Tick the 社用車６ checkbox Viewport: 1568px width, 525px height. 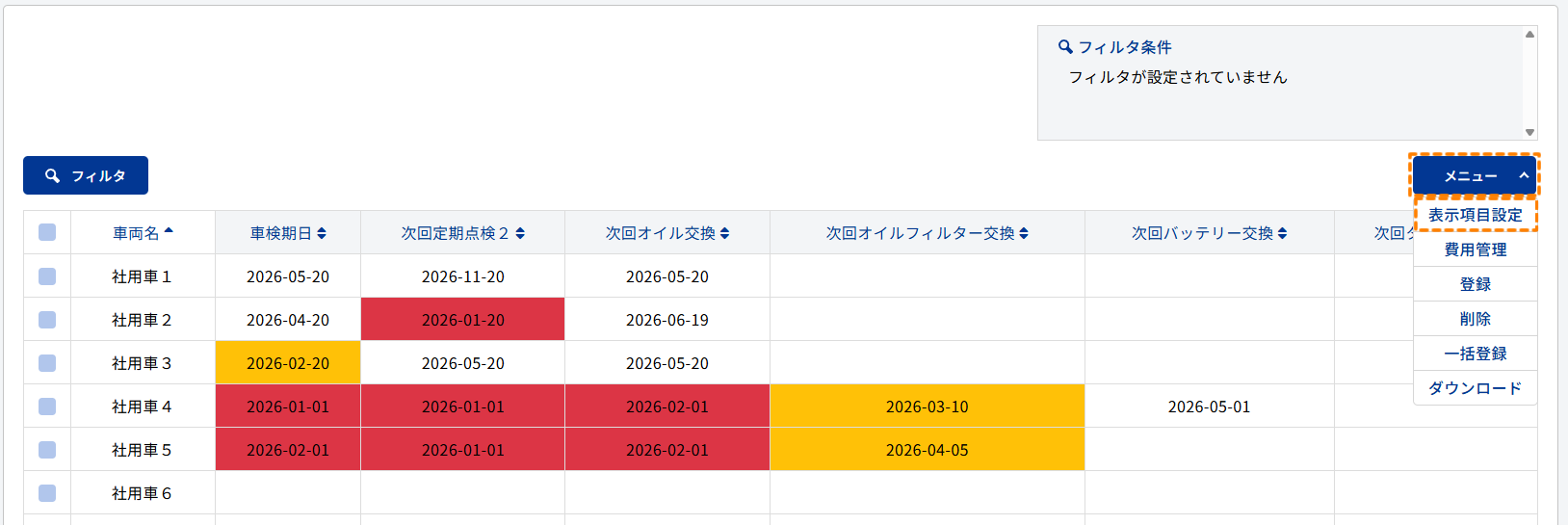[47, 493]
